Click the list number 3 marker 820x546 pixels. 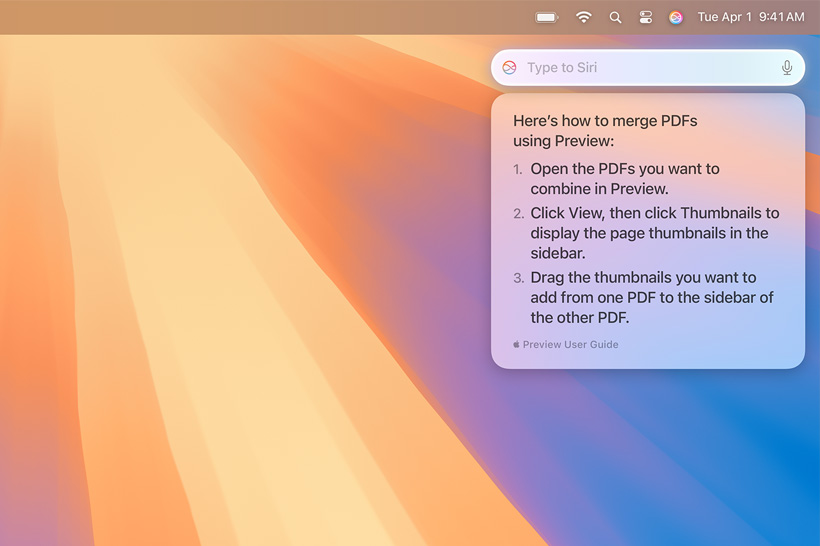pos(518,278)
